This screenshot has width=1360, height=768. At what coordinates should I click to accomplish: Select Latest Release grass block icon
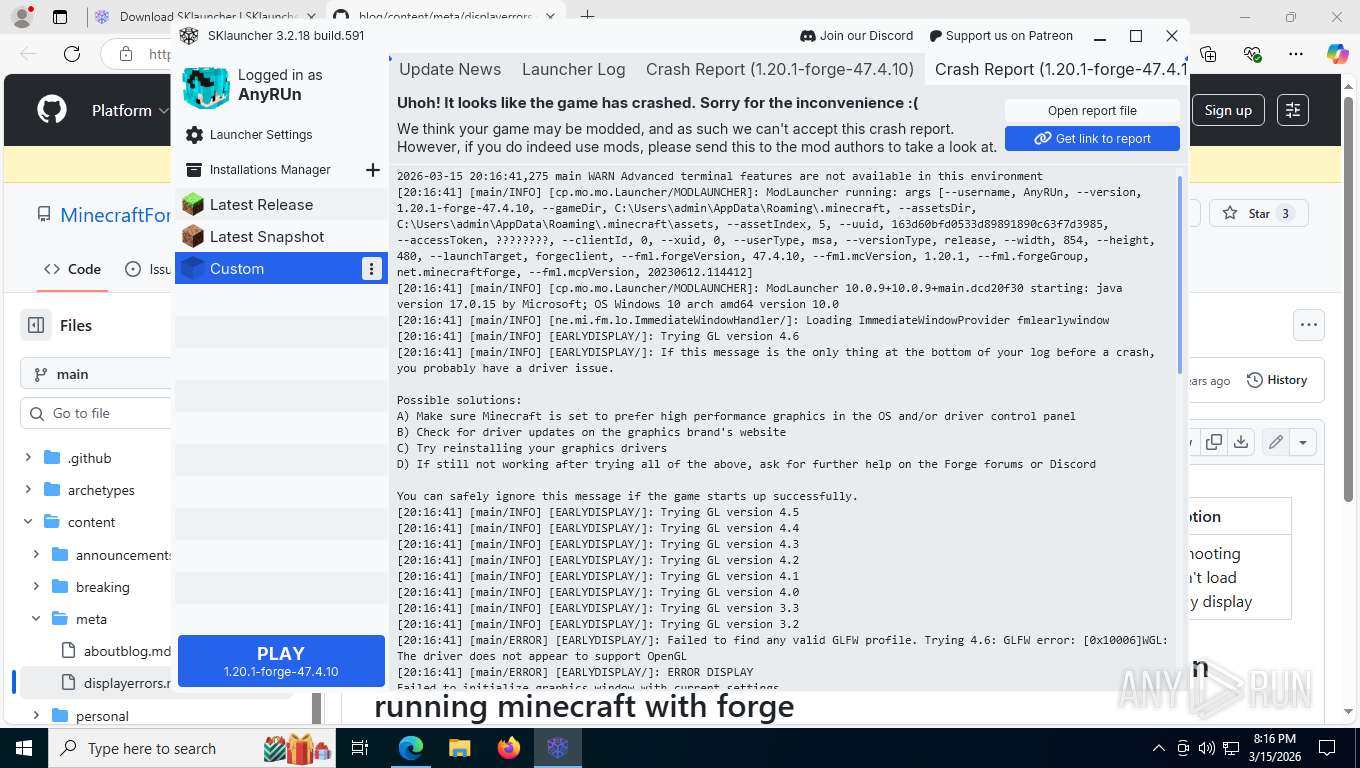coord(193,205)
